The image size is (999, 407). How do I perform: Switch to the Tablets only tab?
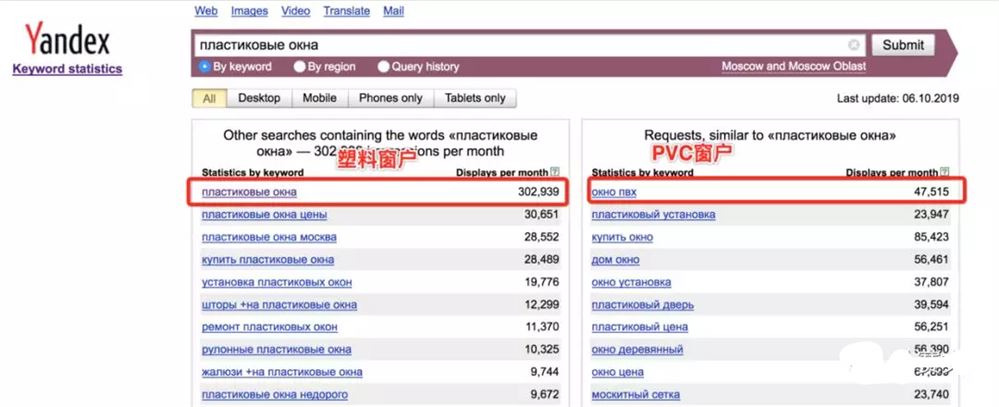(475, 98)
